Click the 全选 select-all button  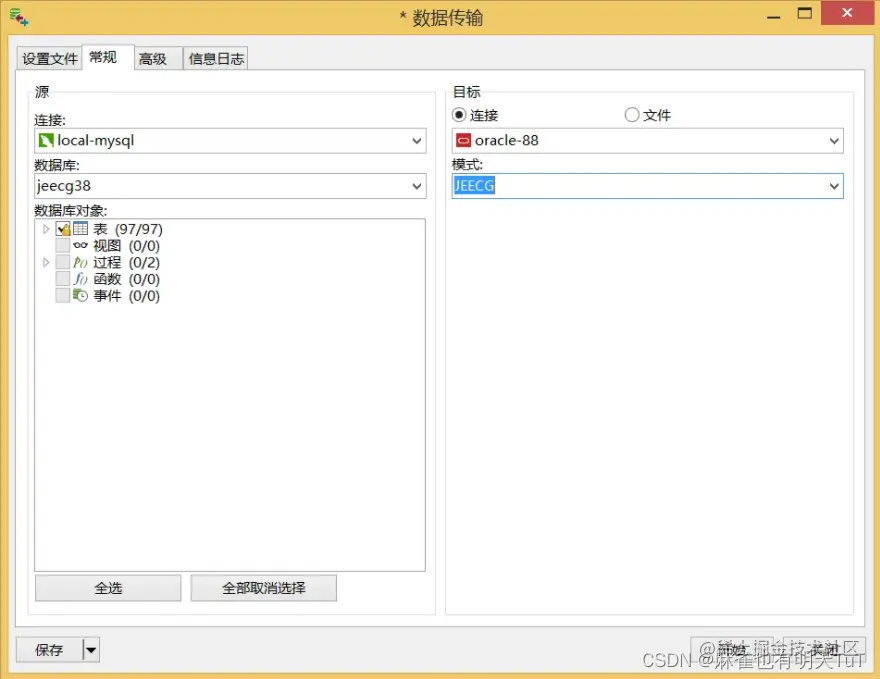(x=107, y=588)
